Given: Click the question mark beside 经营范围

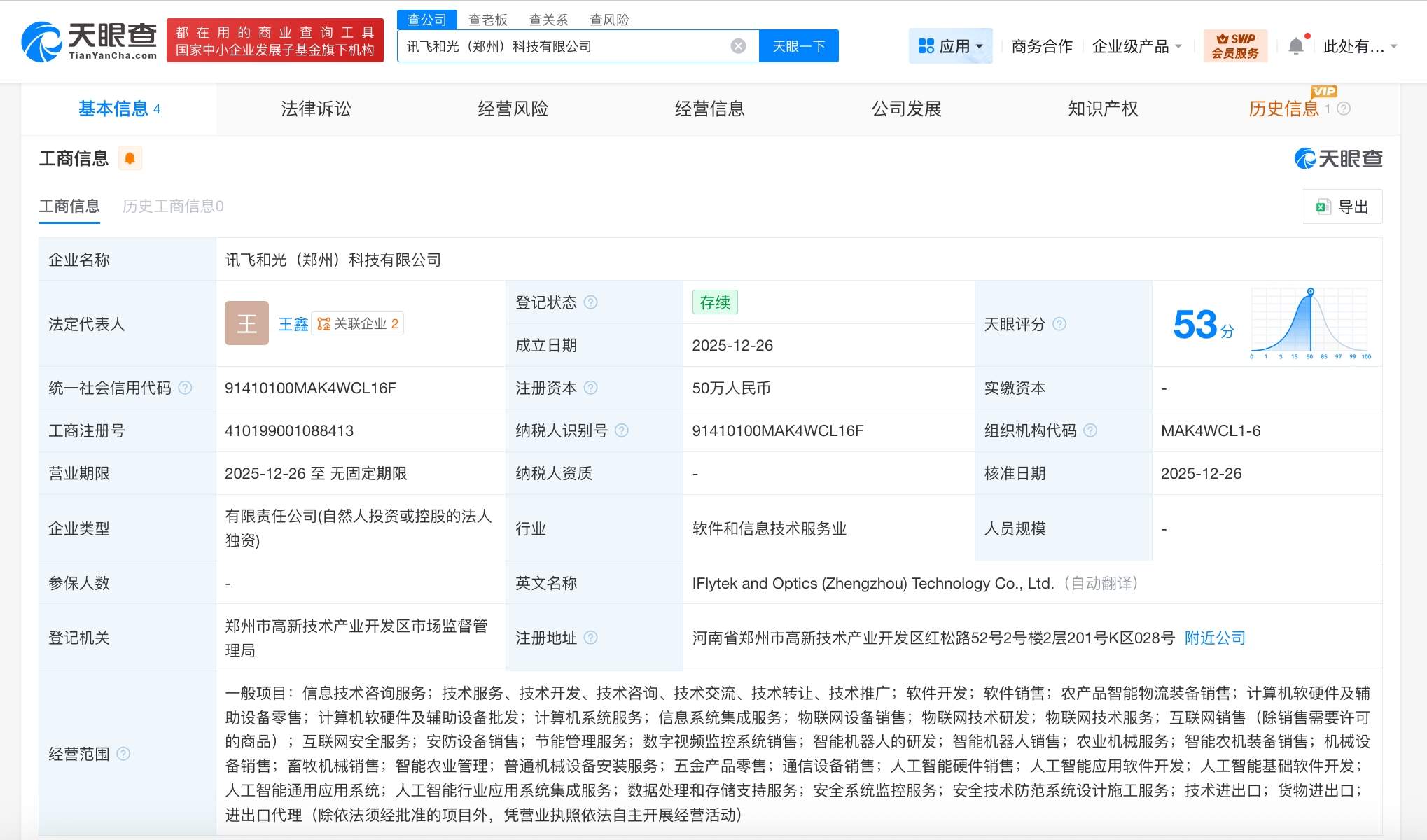Looking at the screenshot, I should coord(123,754).
